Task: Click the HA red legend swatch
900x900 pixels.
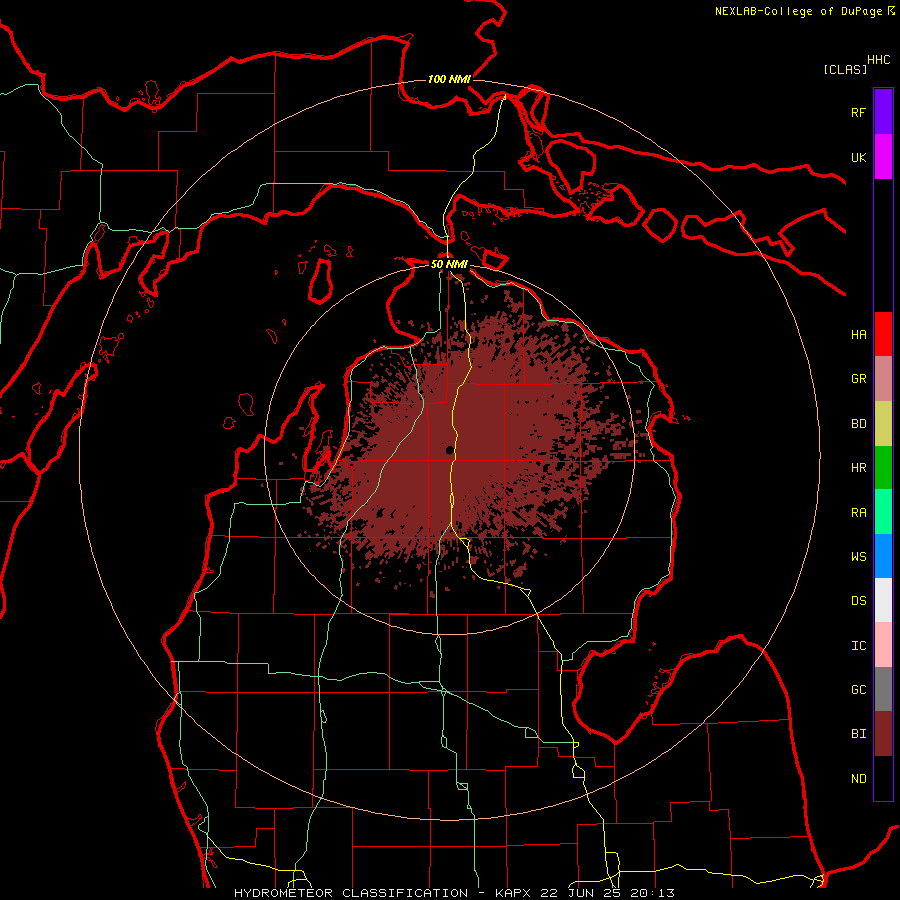Action: pyautogui.click(x=883, y=334)
